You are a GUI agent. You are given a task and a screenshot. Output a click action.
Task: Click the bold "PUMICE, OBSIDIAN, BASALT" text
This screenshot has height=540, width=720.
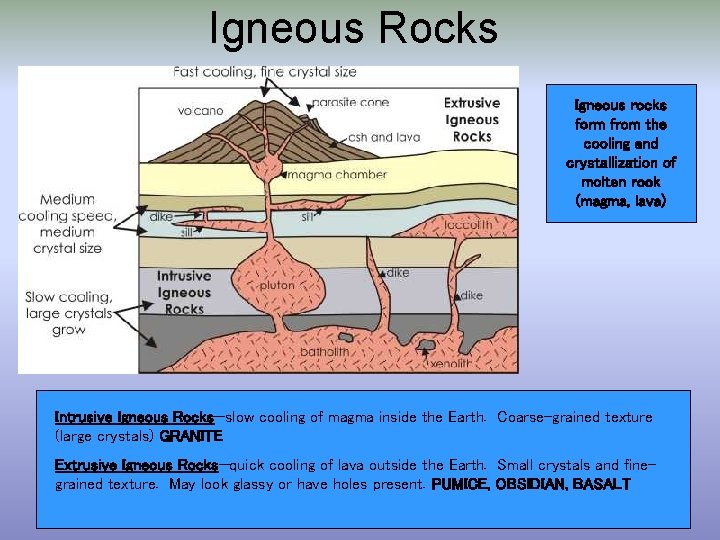click(x=531, y=484)
